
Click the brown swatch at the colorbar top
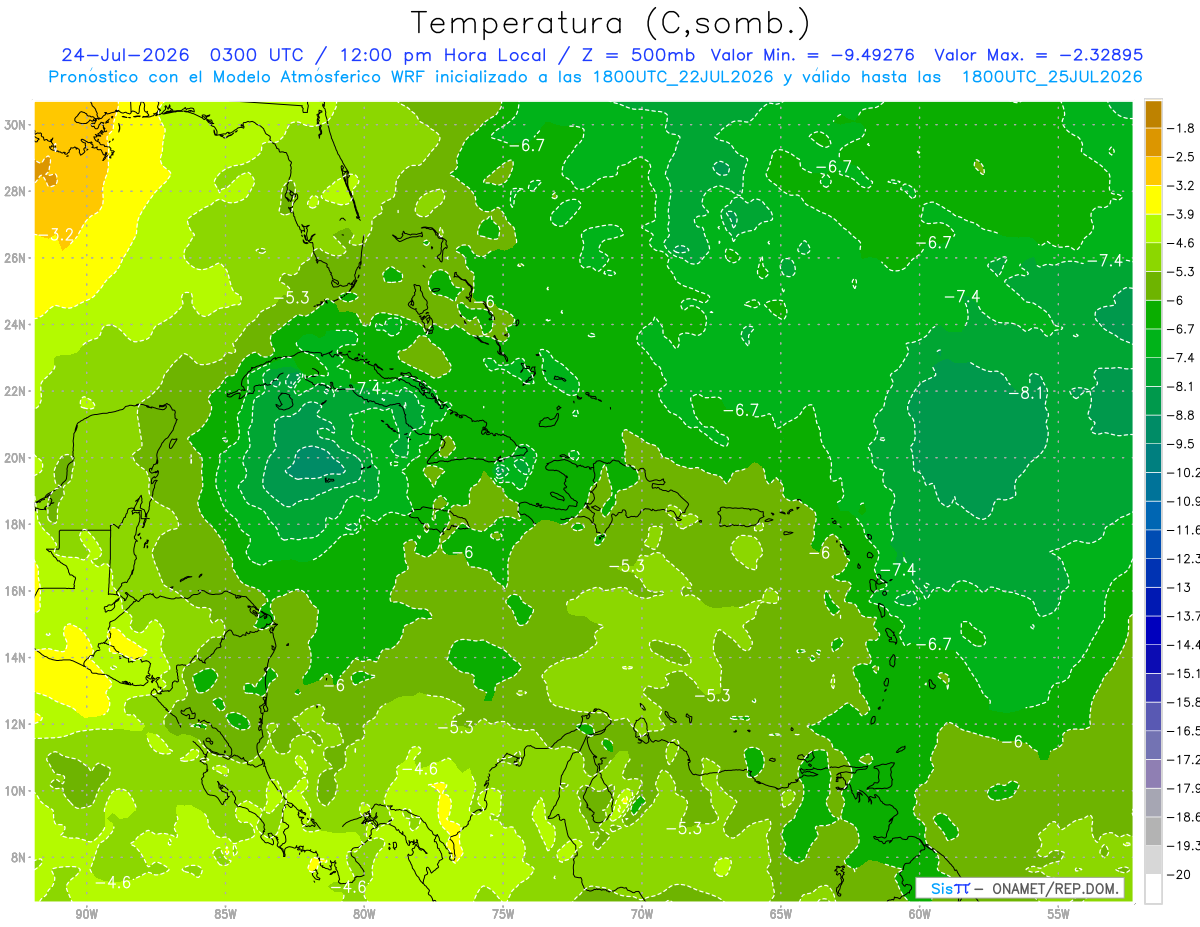[x=1154, y=114]
